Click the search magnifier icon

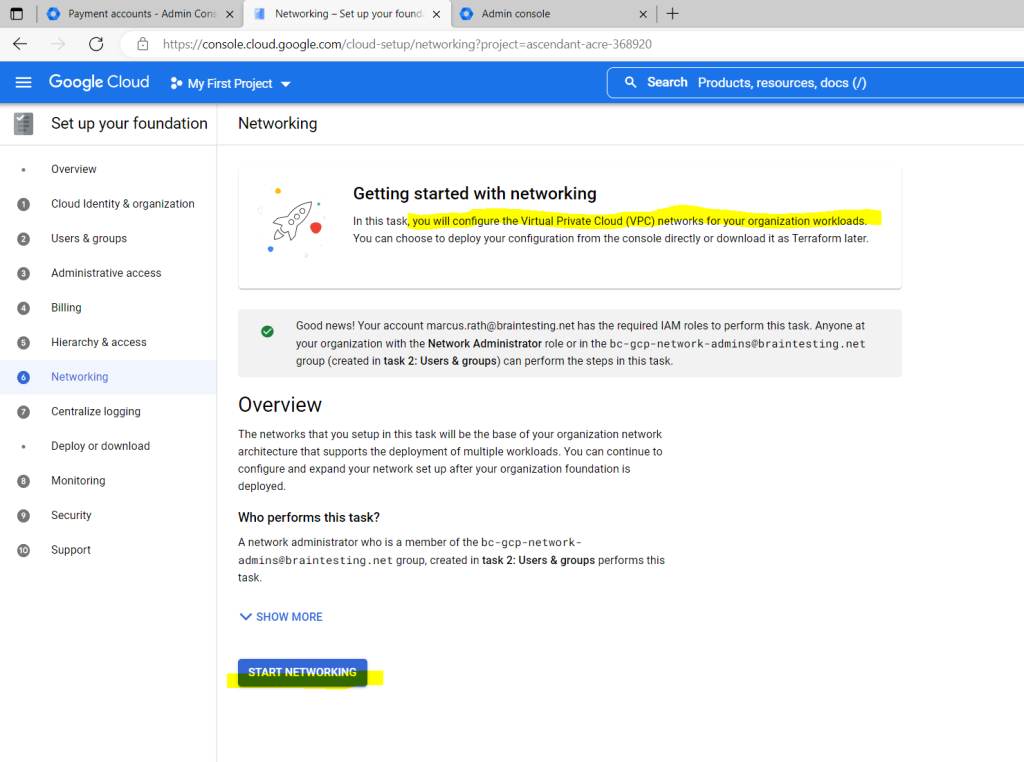(x=630, y=82)
